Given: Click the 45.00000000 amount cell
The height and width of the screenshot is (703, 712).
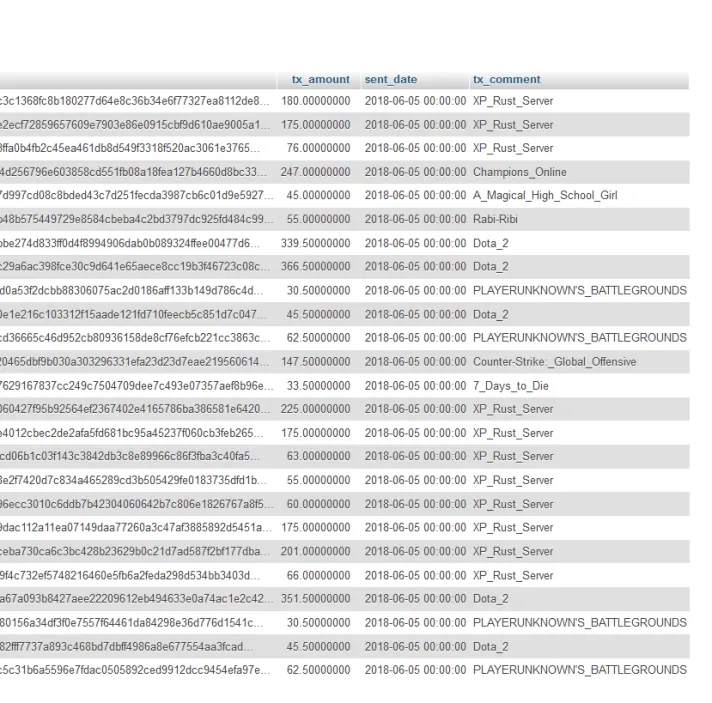Looking at the screenshot, I should [x=318, y=195].
